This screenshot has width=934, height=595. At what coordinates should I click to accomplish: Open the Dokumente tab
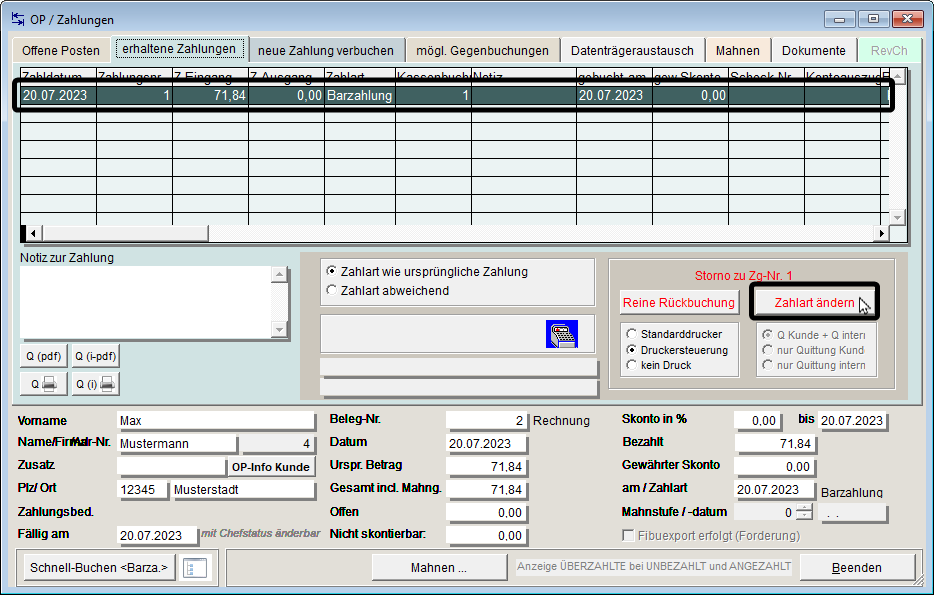(x=814, y=51)
